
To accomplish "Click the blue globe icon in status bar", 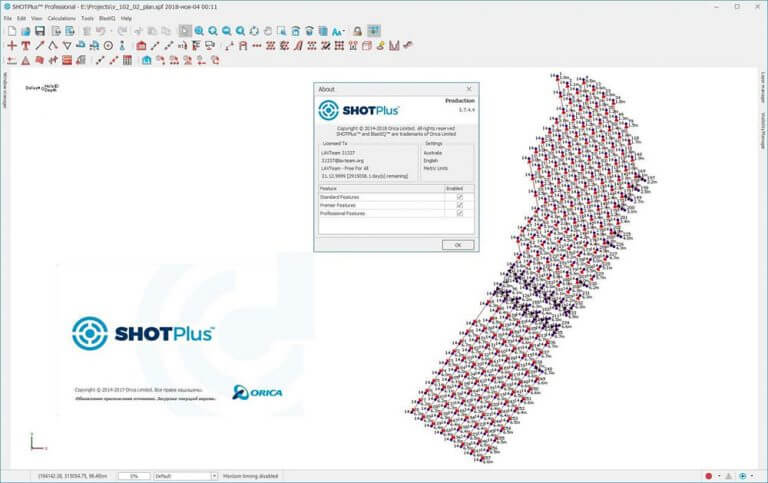I will point(743,476).
